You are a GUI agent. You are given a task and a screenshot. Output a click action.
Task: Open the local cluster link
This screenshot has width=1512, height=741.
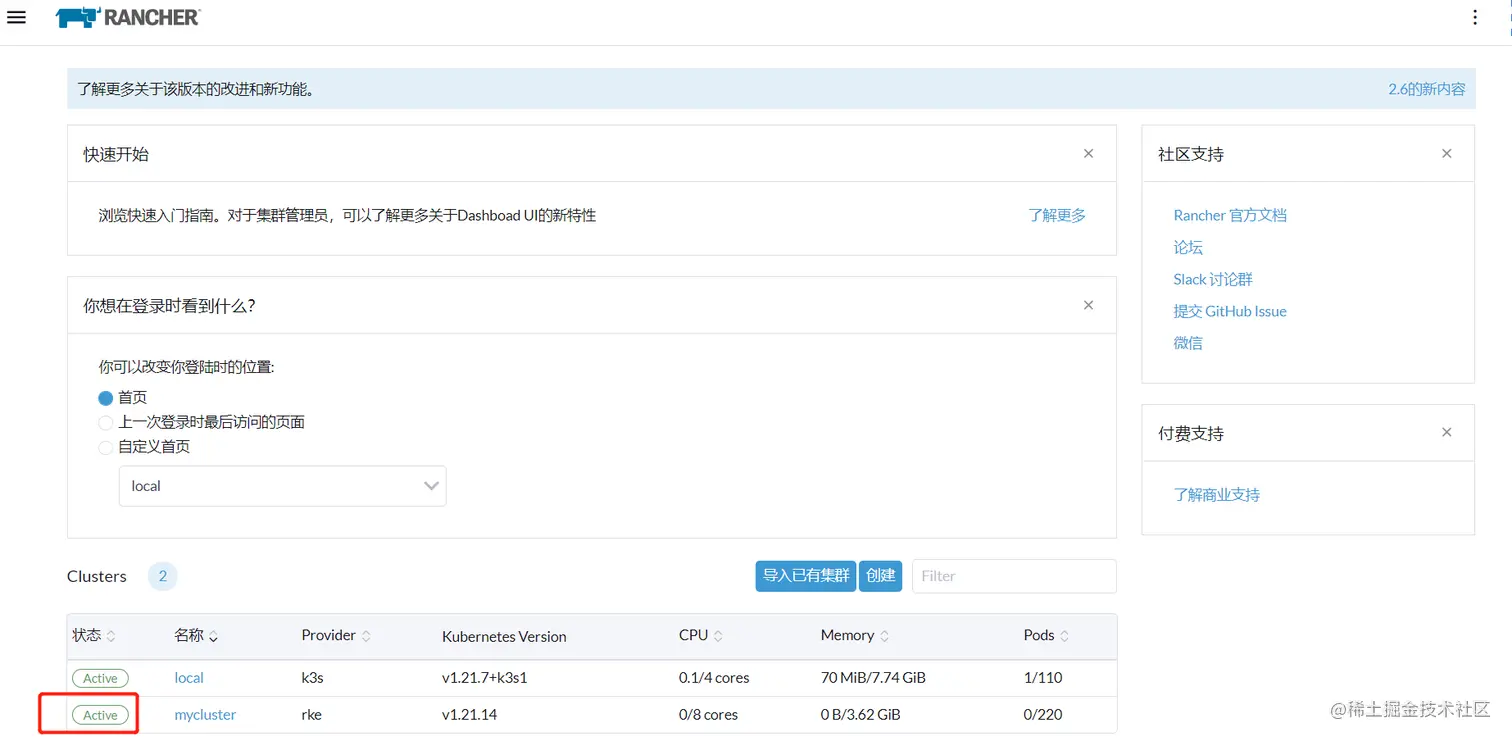click(x=189, y=678)
